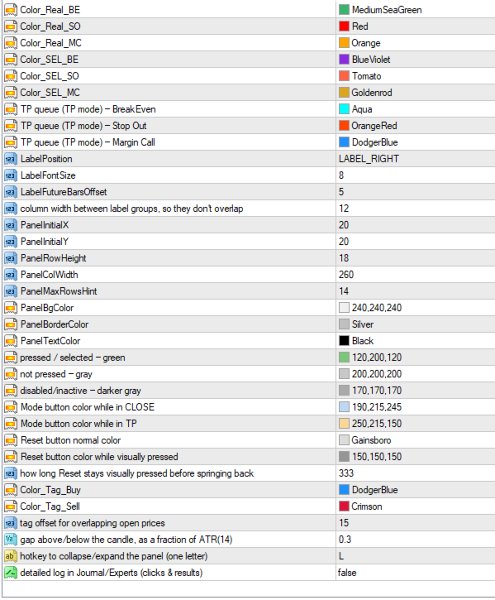Click the boolean icon beside detailed log parameter
This screenshot has height=600, width=495.
point(11,572)
